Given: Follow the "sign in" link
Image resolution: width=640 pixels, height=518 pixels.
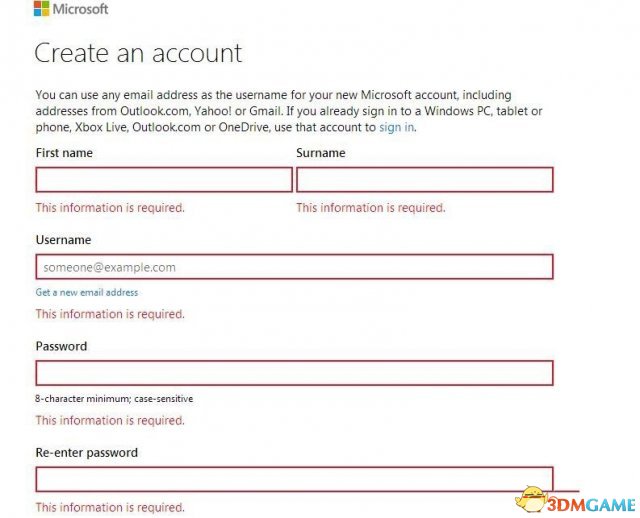Looking at the screenshot, I should point(397,127).
